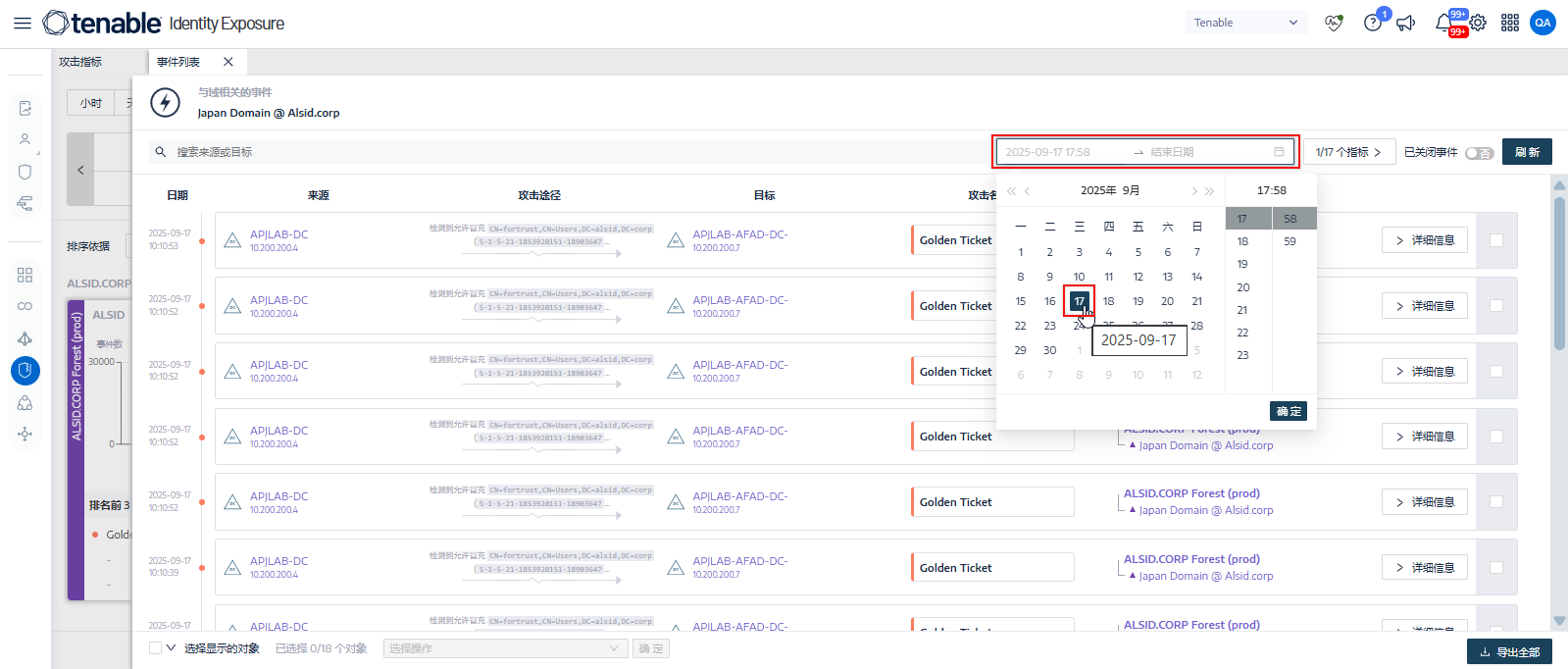Select the 事件列表 tab
This screenshot has width=1568, height=669.
[x=178, y=62]
